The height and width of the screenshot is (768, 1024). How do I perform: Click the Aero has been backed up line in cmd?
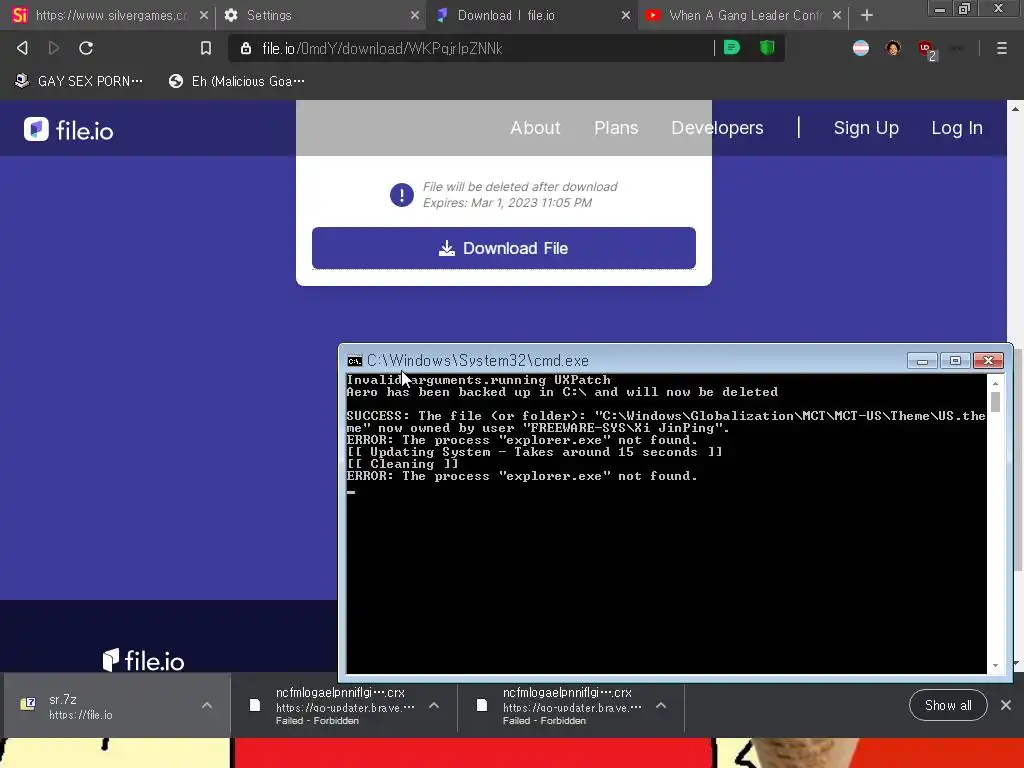pyautogui.click(x=562, y=392)
